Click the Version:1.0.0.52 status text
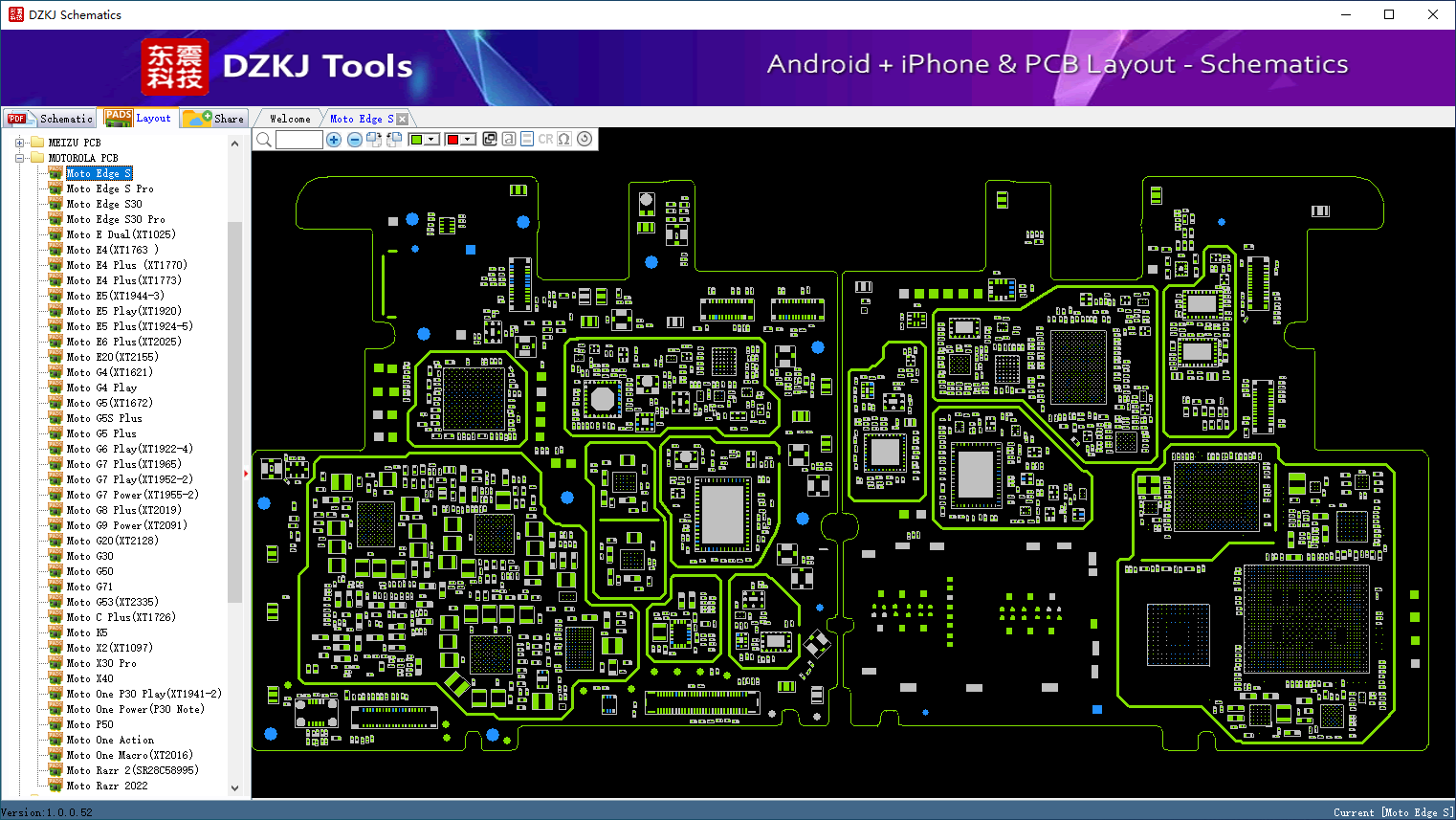 coord(48,812)
